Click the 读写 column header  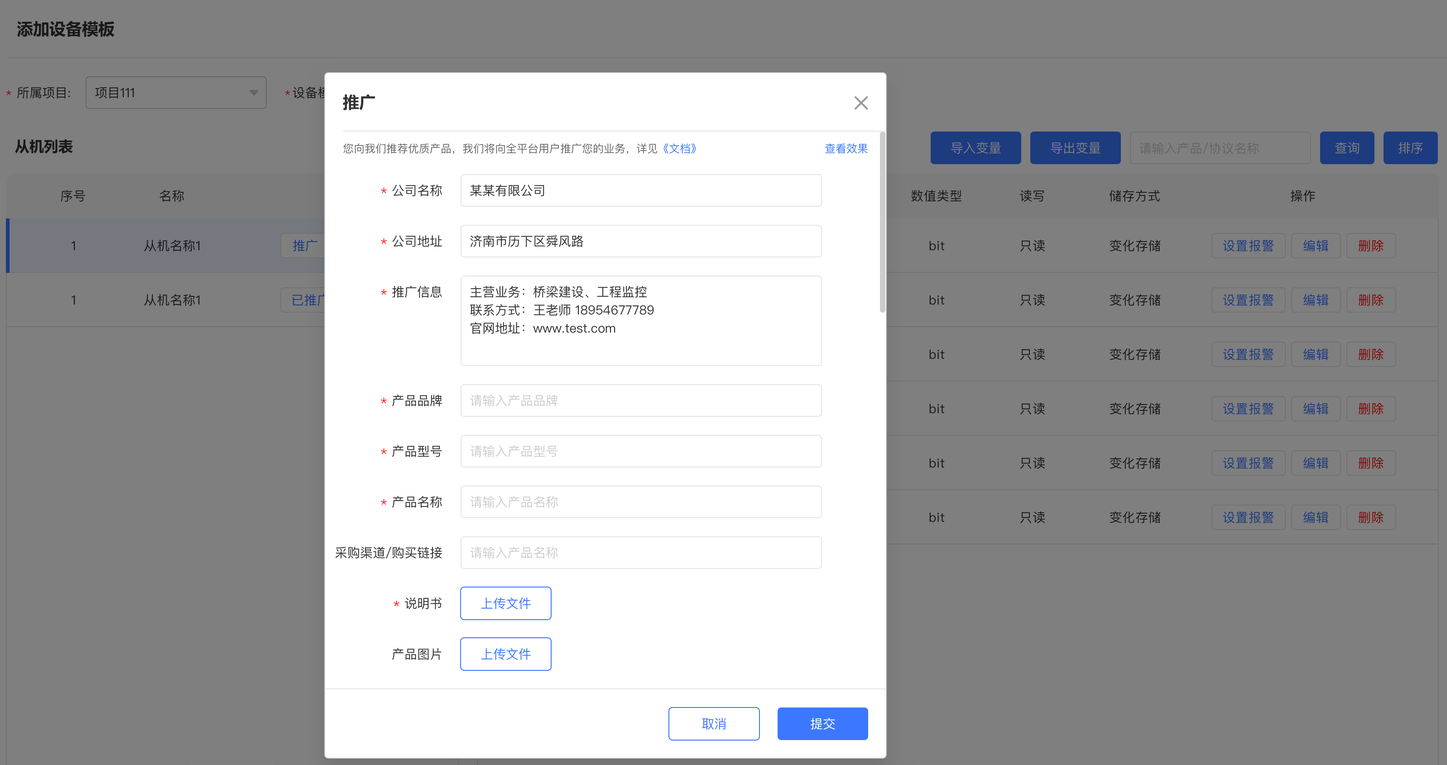point(1032,196)
